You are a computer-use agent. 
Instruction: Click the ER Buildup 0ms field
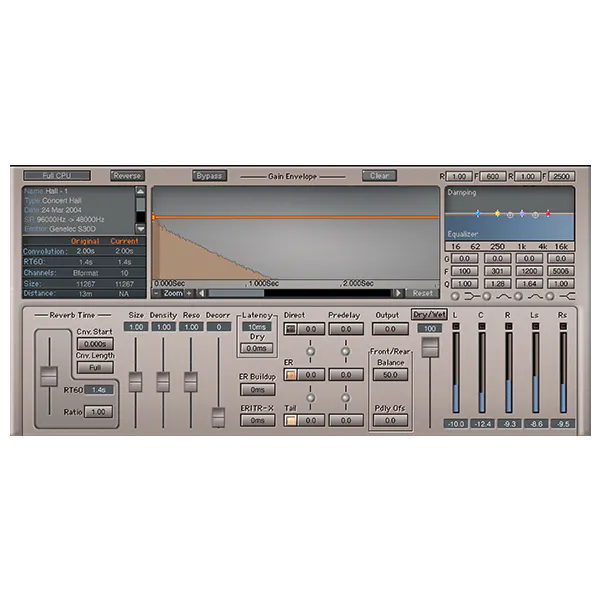[x=258, y=390]
